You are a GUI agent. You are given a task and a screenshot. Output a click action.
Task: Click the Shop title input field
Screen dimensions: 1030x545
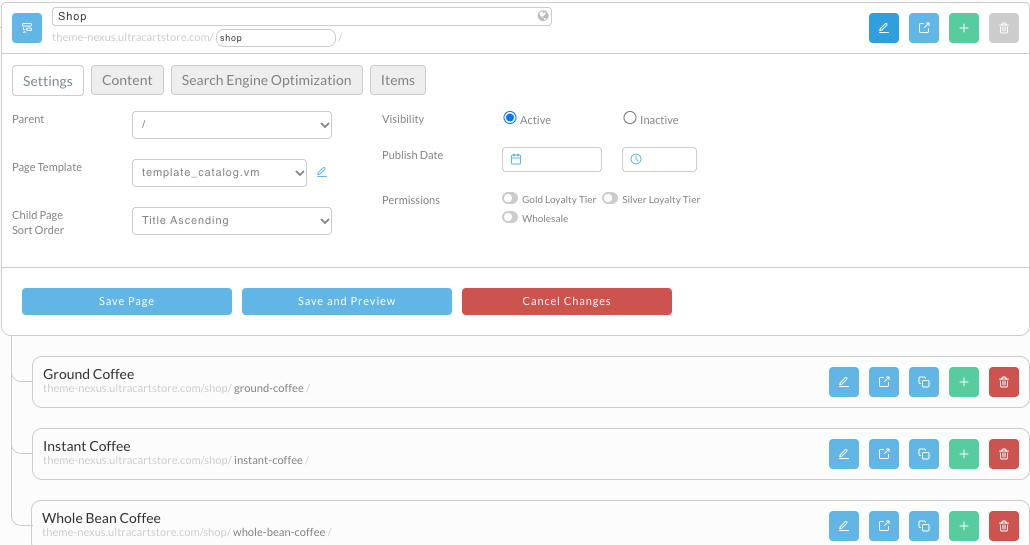302,16
